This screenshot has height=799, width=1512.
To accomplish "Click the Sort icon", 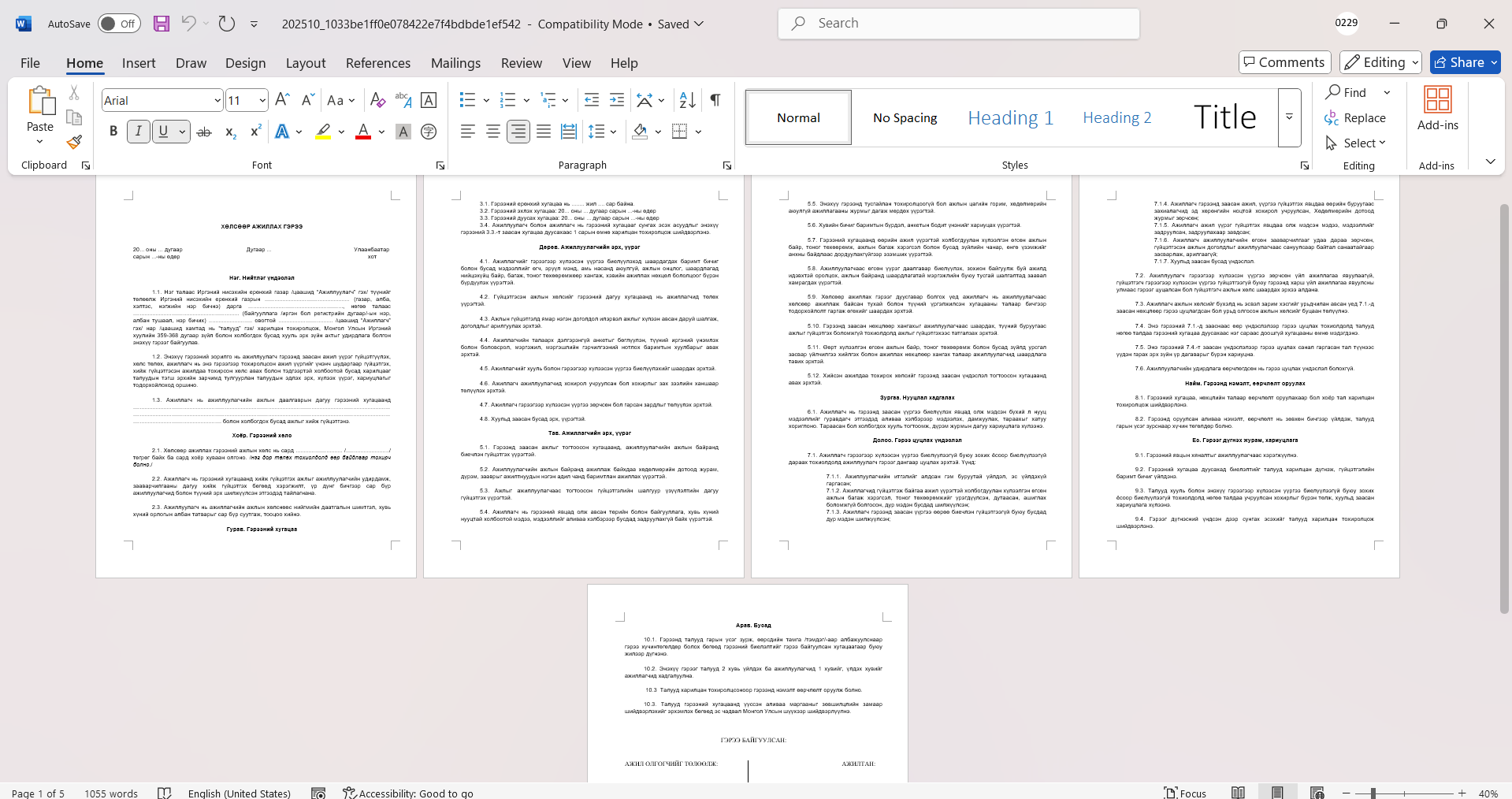I will click(x=687, y=100).
